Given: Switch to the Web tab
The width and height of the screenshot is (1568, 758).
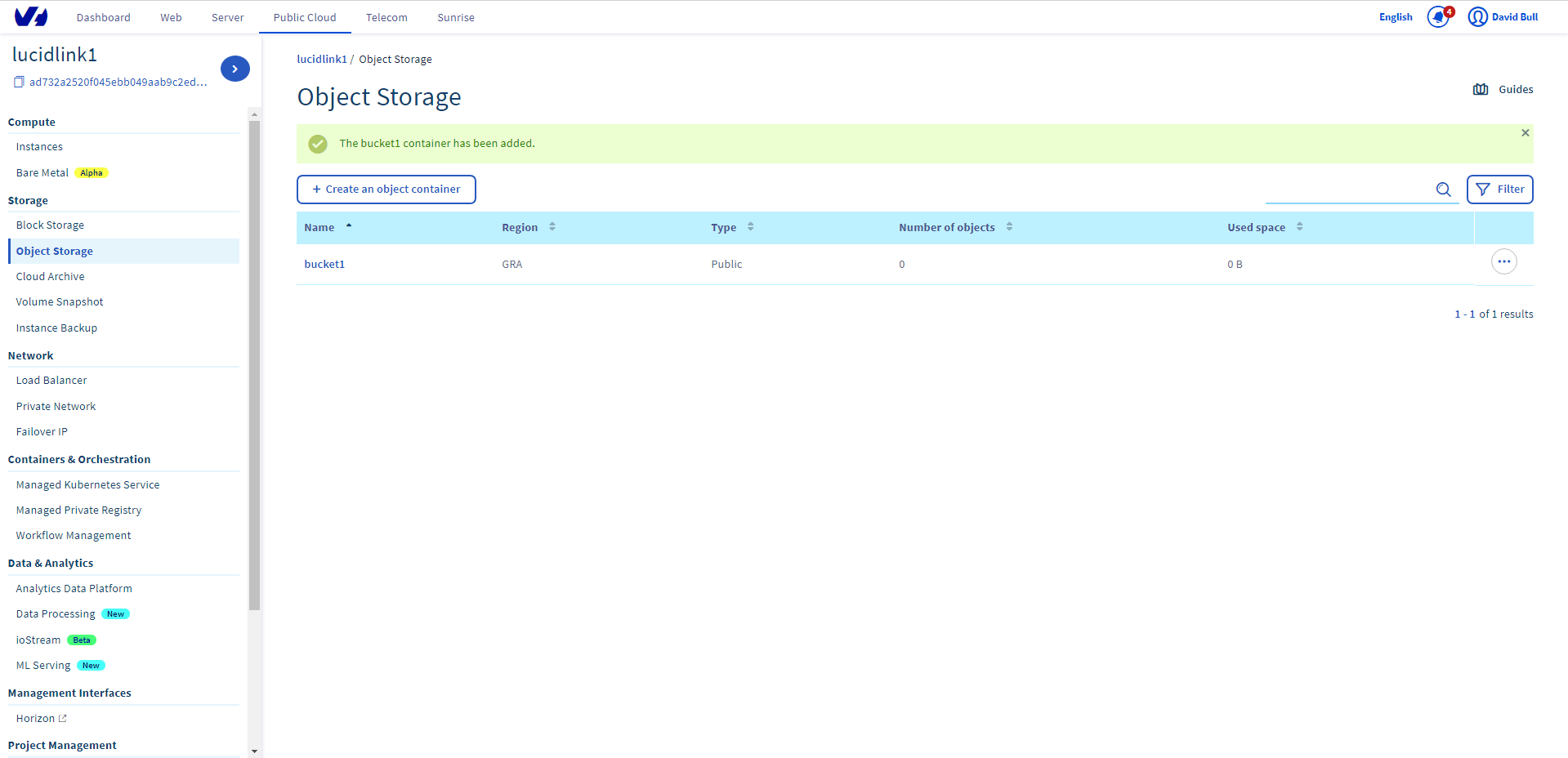Looking at the screenshot, I should click(171, 17).
